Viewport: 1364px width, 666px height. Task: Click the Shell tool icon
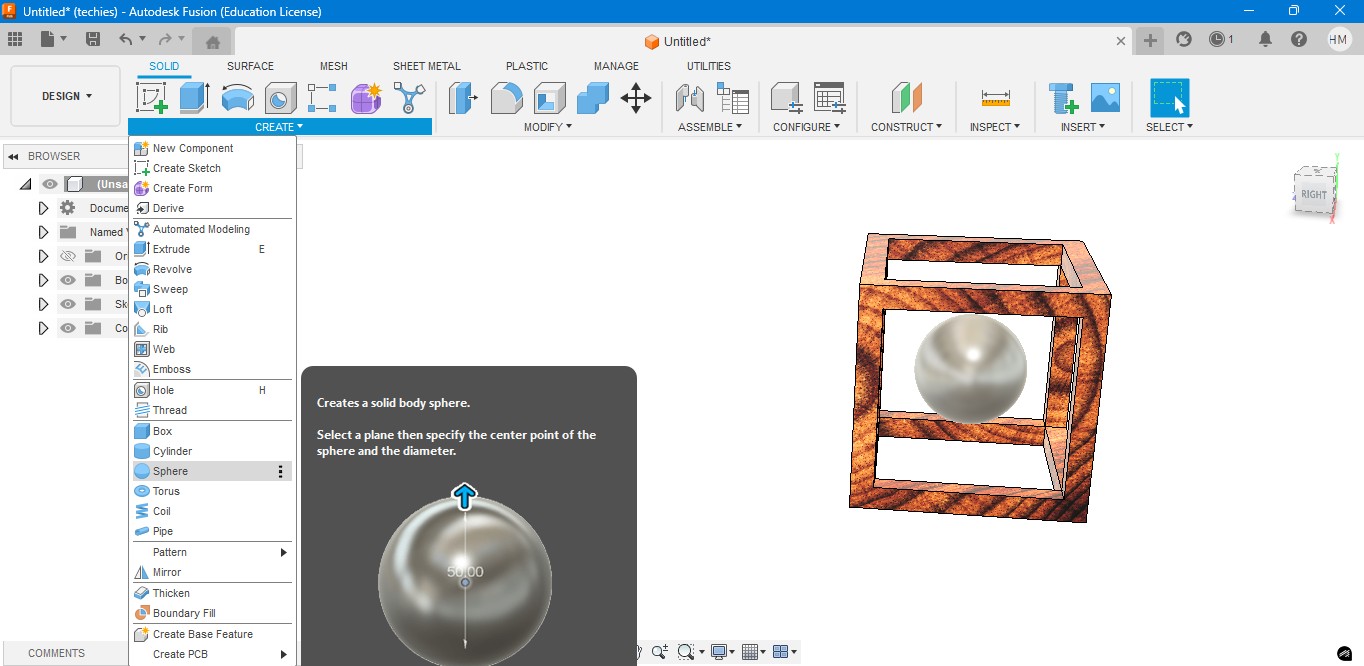tap(547, 97)
